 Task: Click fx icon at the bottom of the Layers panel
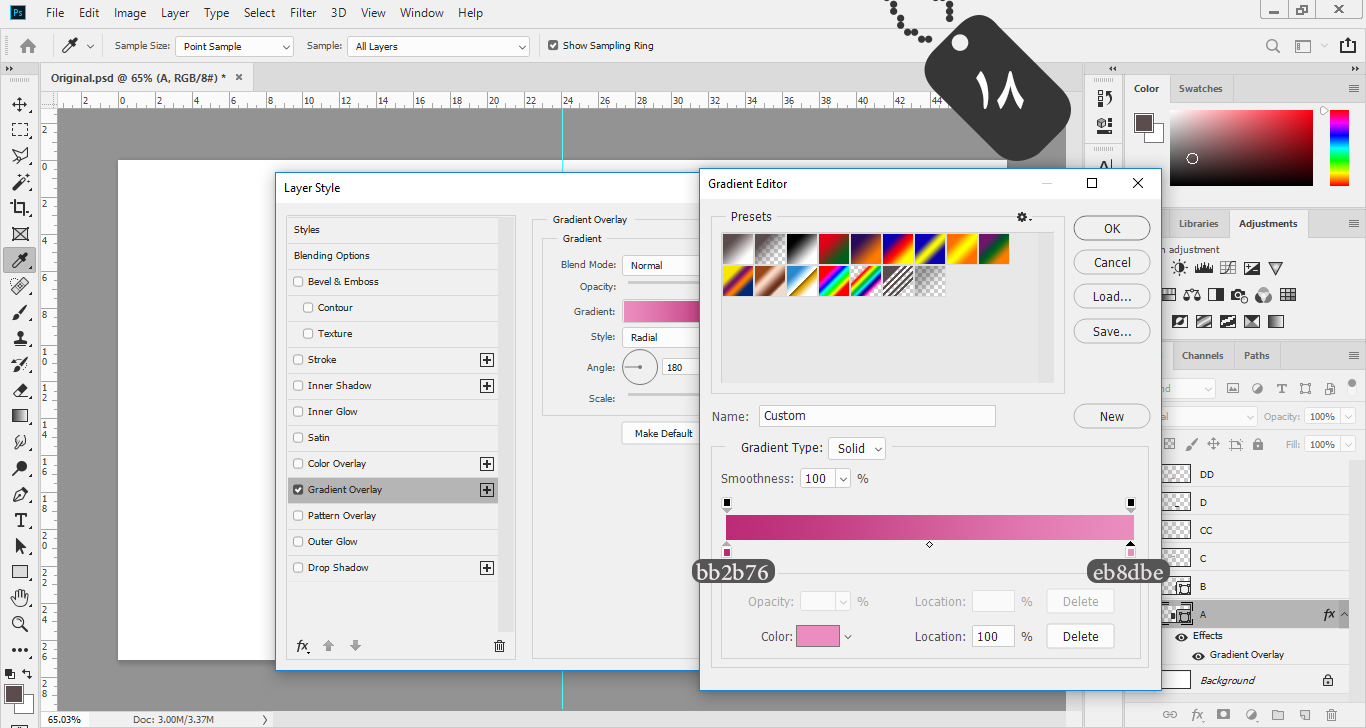tap(1197, 715)
